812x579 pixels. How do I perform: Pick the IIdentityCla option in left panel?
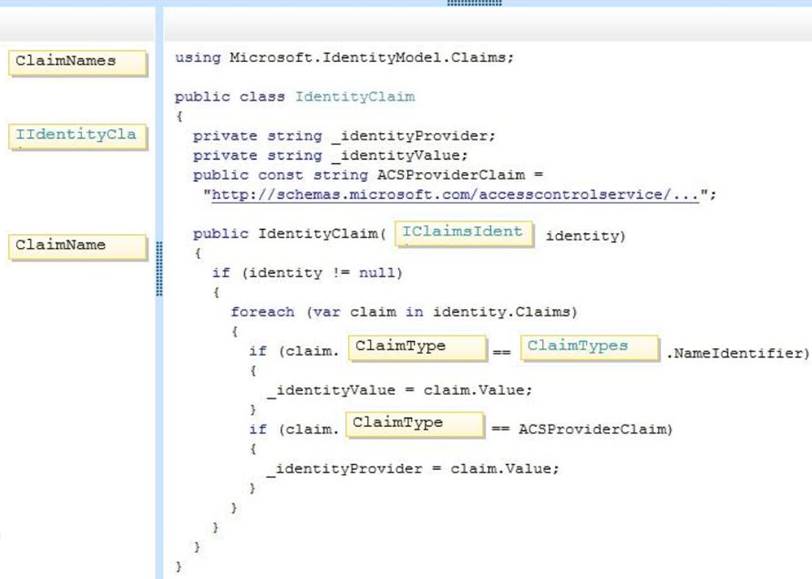78,136
